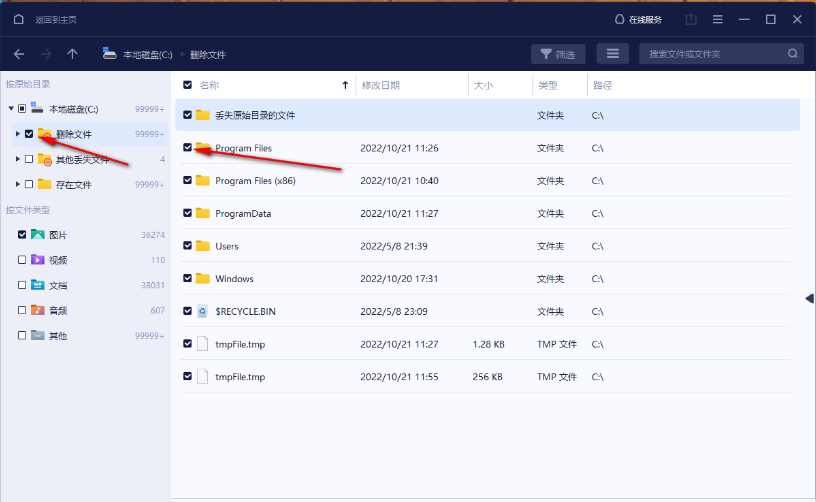Sort by the type column header
Image resolution: width=816 pixels, height=502 pixels.
coord(547,85)
